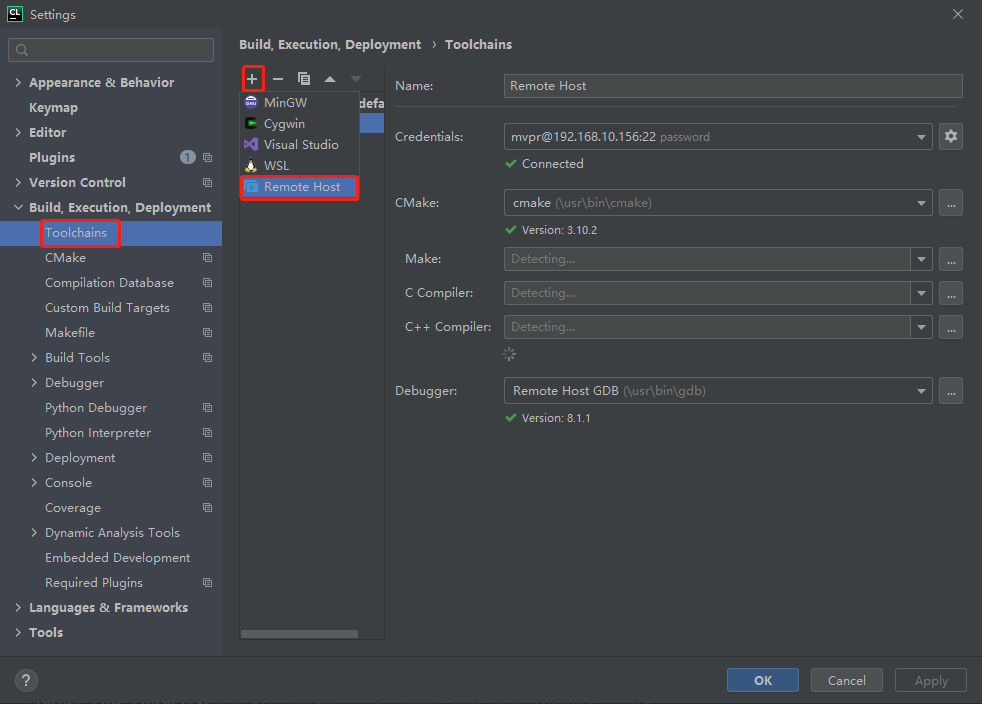982x704 pixels.
Task: Click project-level icon beside CMake
Action: (x=207, y=258)
